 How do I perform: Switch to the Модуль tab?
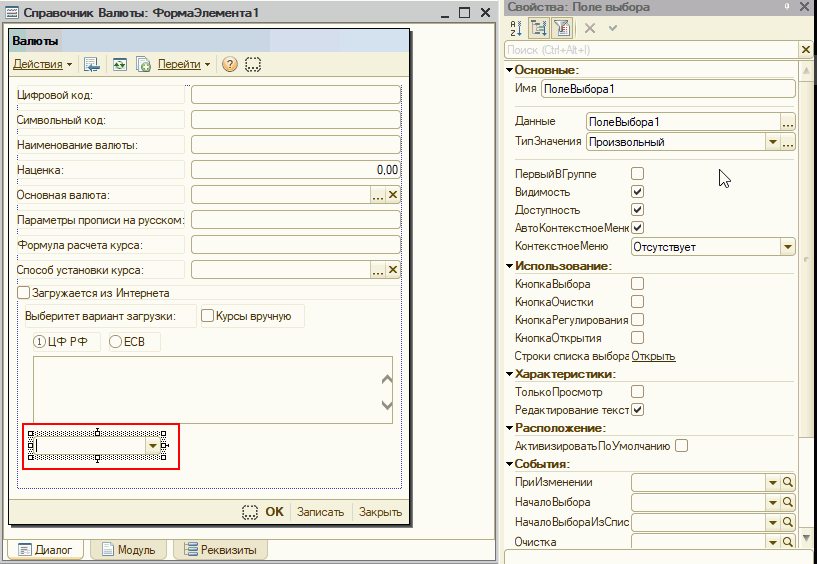[129, 549]
